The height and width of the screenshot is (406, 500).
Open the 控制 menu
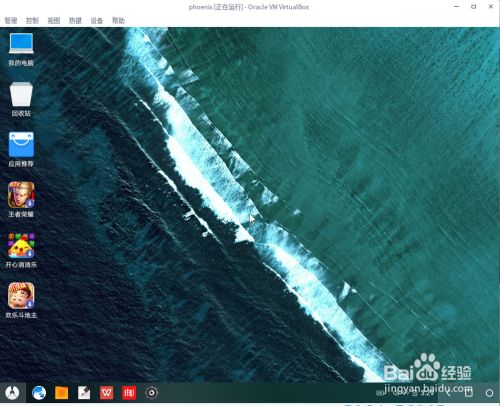coord(32,21)
